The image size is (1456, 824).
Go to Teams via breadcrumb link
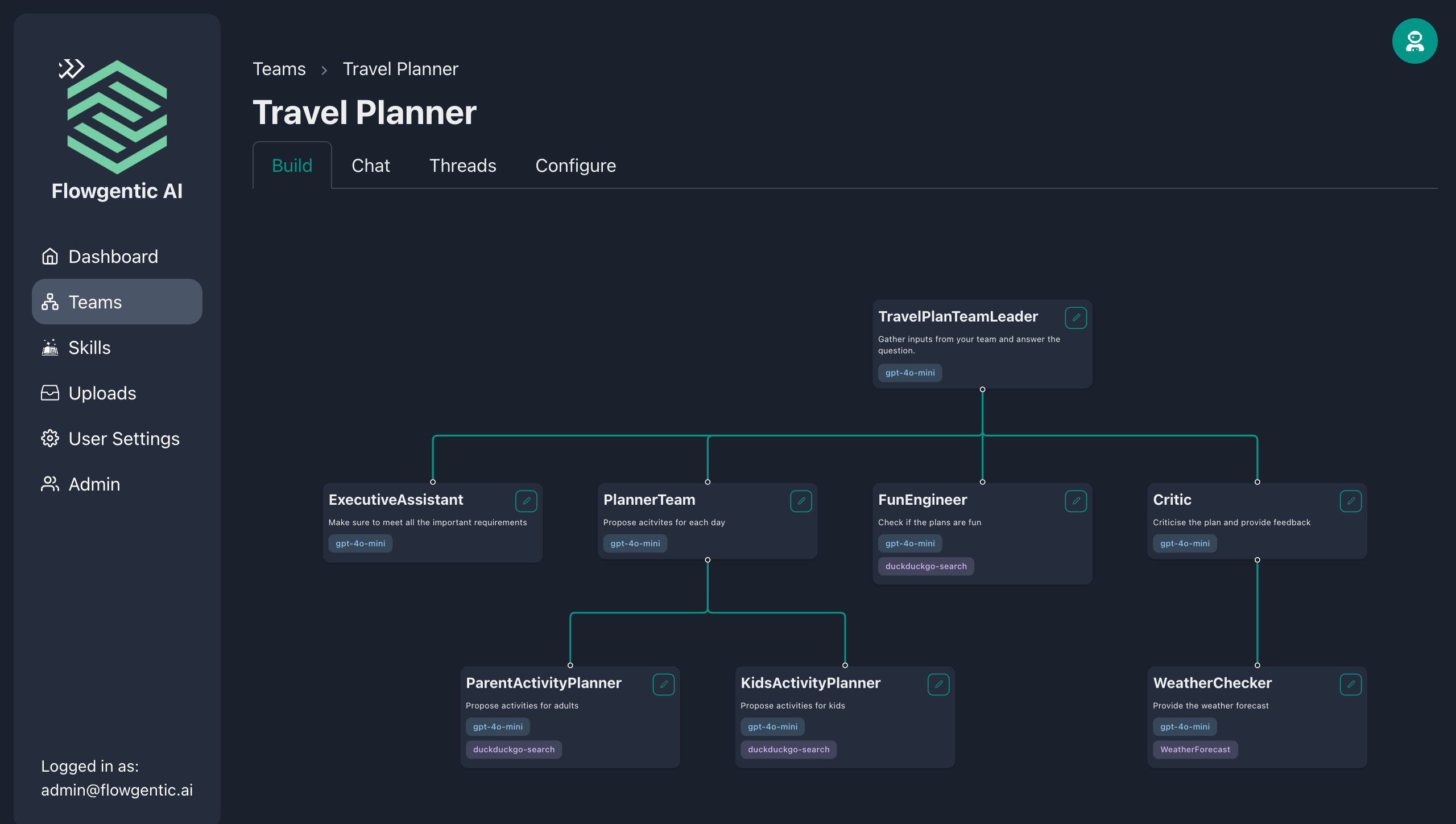(x=279, y=69)
